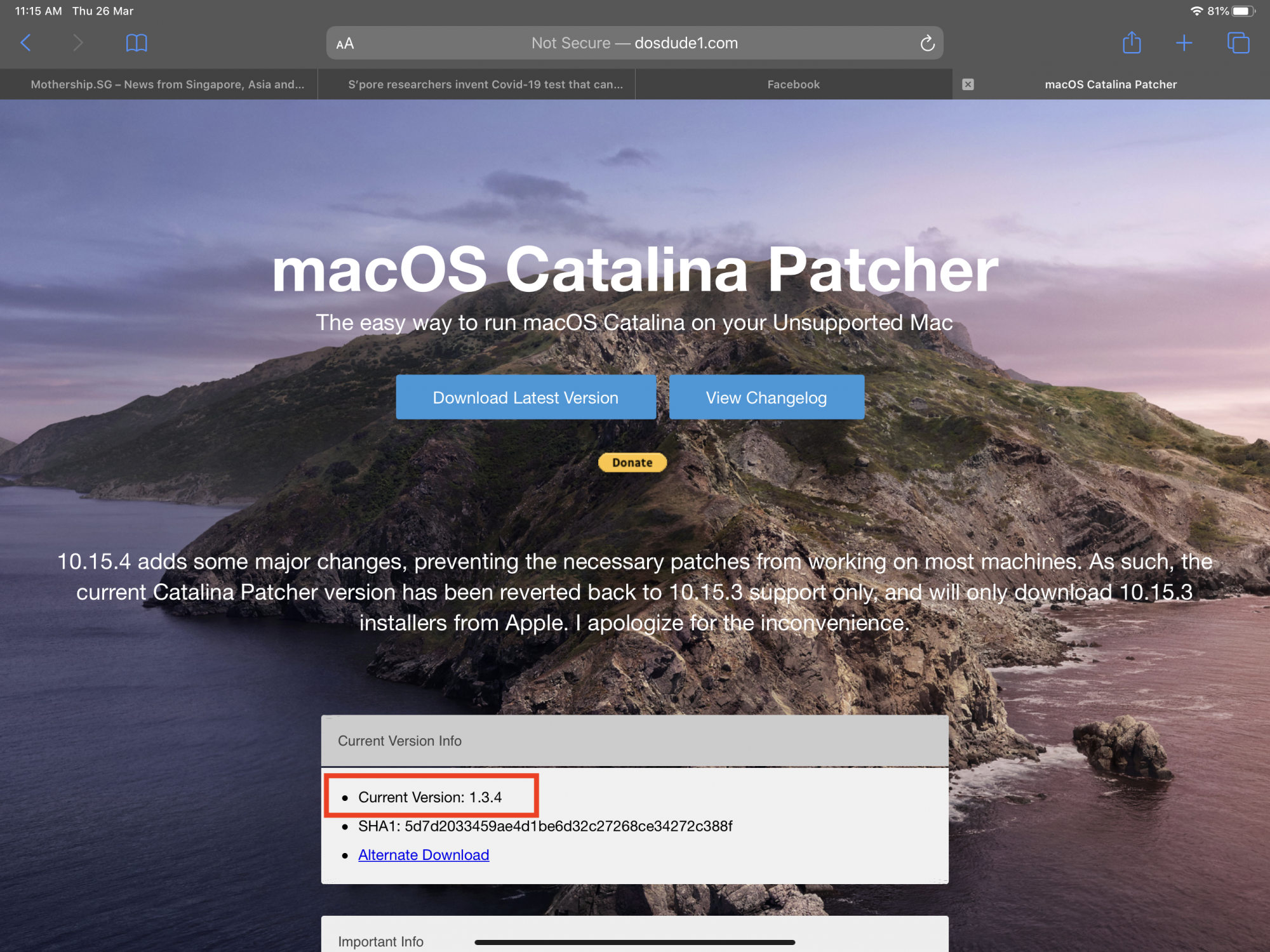Tap the dosdude1.com address bar

635,43
